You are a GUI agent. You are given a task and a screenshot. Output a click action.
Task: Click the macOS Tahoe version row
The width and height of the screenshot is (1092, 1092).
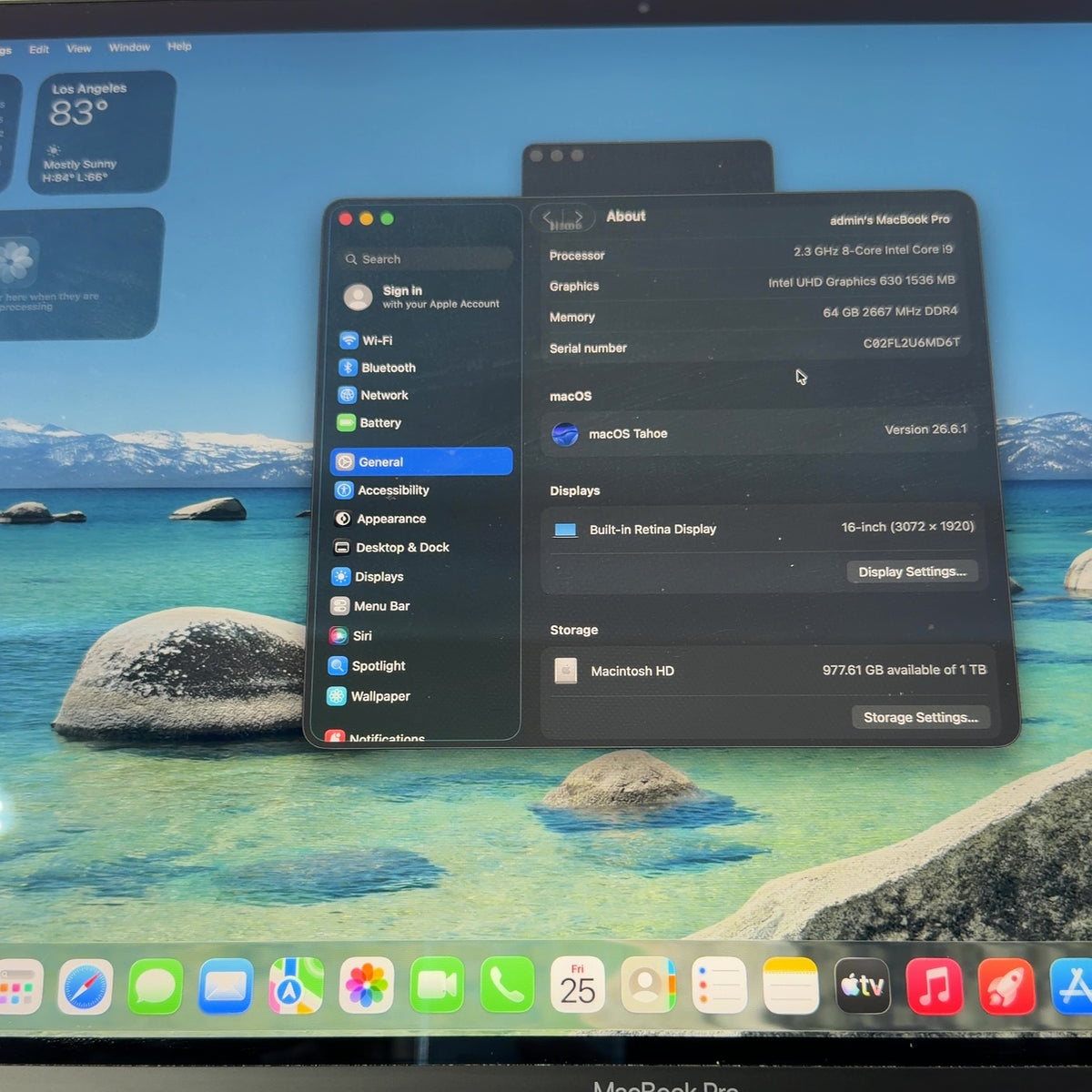point(761,432)
